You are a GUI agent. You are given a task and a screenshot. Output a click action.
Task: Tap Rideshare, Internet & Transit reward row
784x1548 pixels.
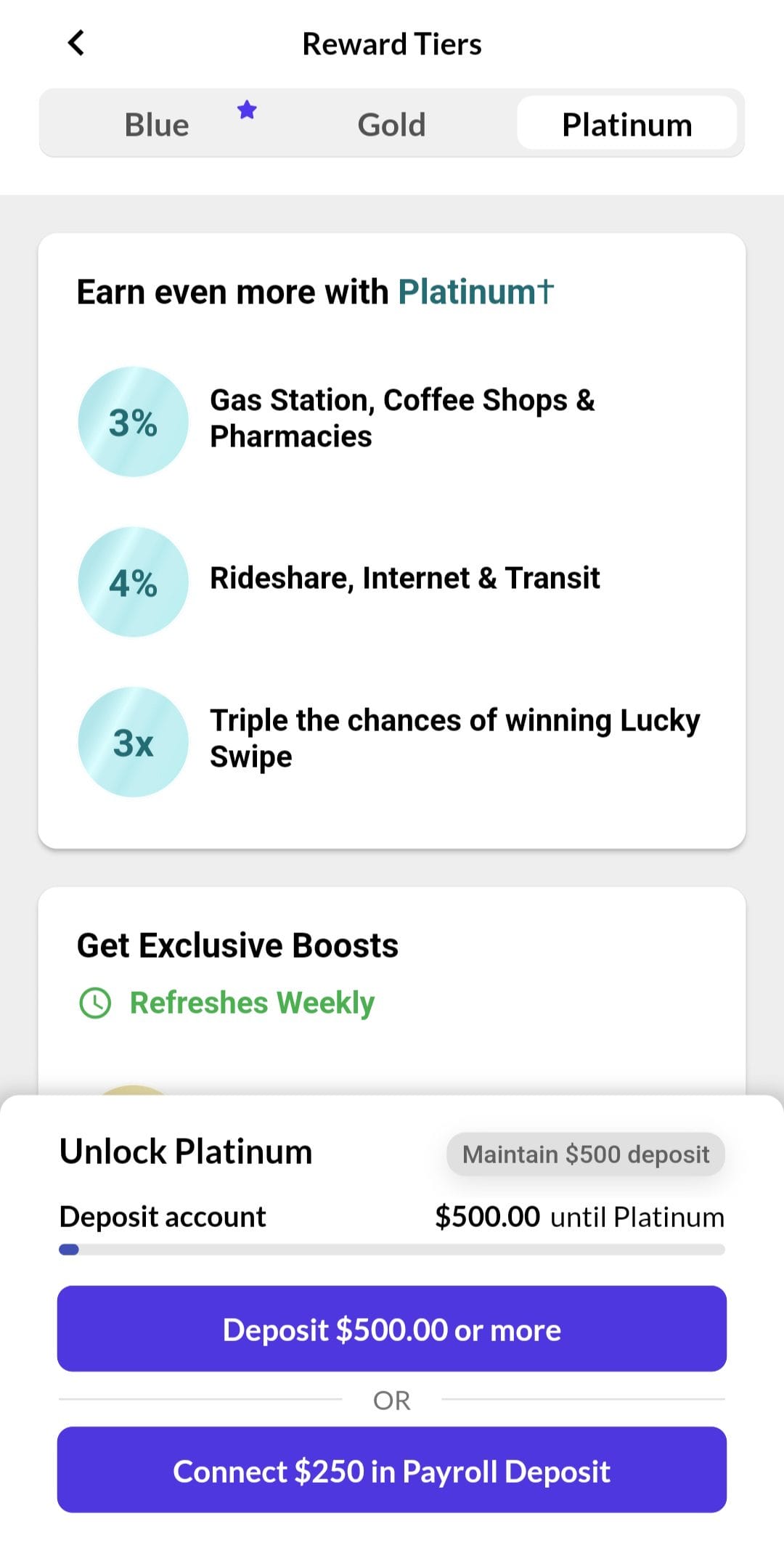pos(404,579)
